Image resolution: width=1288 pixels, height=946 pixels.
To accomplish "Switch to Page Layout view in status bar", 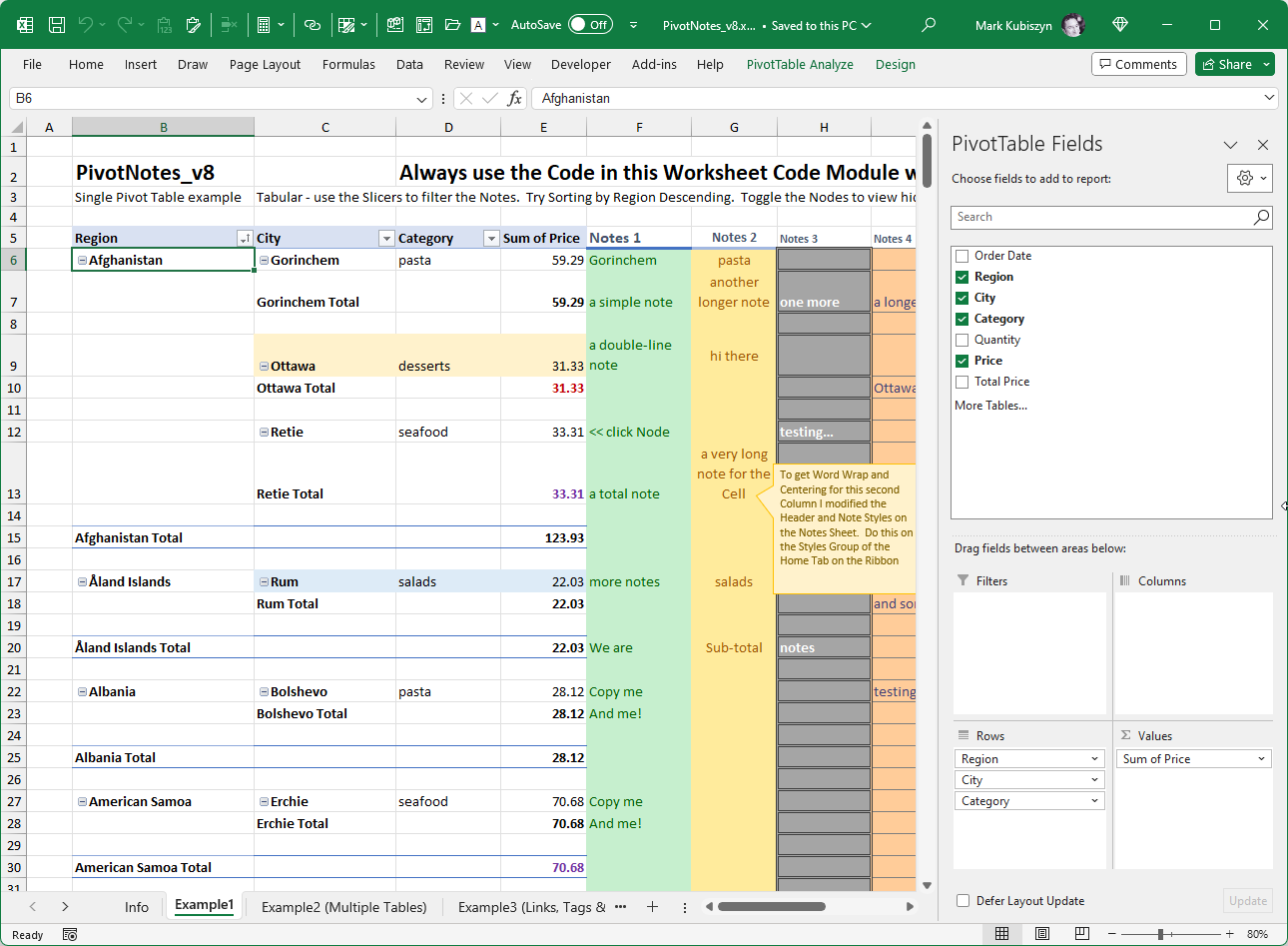I will 1041,934.
